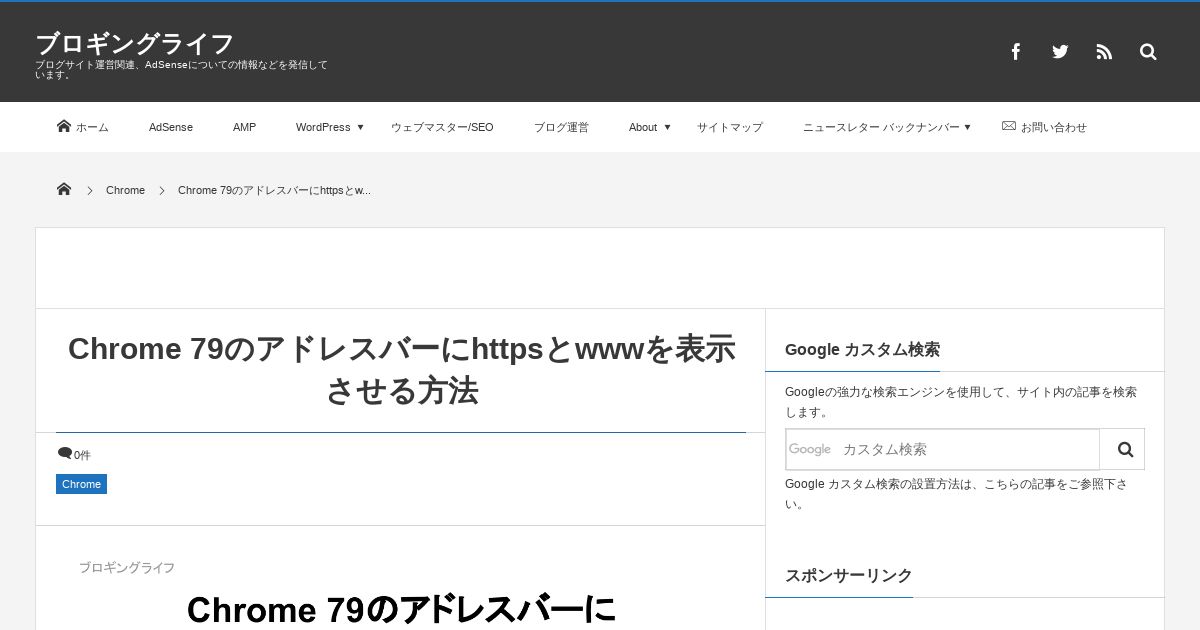The height and width of the screenshot is (630, 1200).
Task: Click the comment bubble icon beside 0件
Action: click(x=65, y=454)
